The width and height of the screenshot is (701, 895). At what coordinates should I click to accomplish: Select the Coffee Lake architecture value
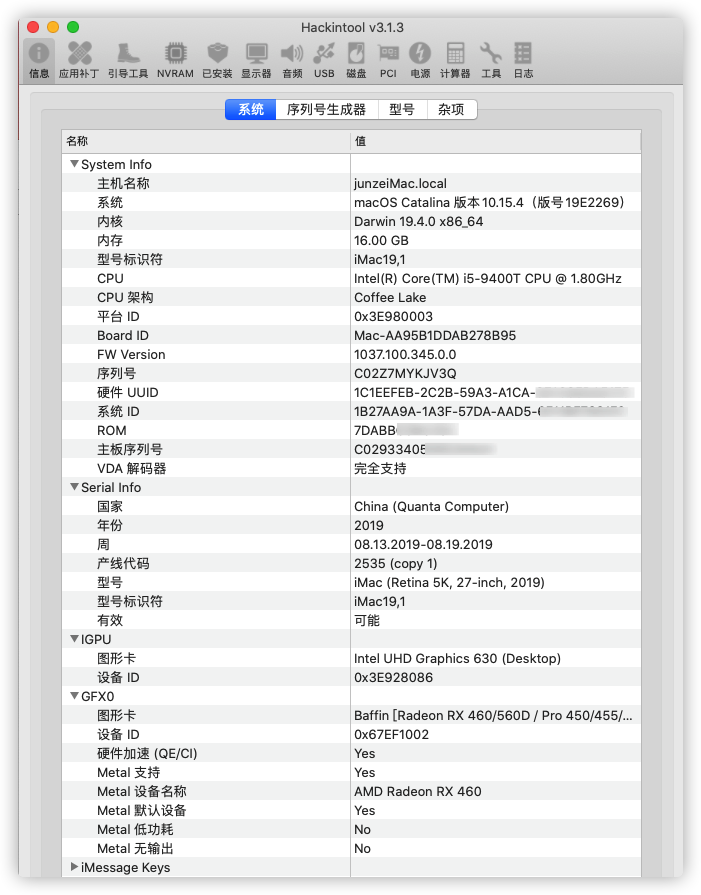[x=390, y=297]
